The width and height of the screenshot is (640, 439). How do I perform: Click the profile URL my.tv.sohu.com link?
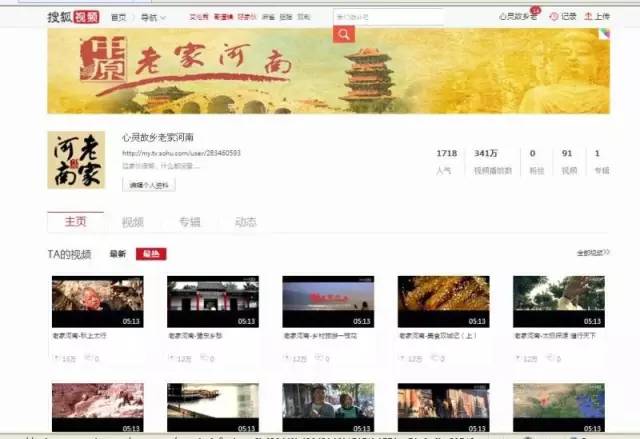(x=181, y=153)
